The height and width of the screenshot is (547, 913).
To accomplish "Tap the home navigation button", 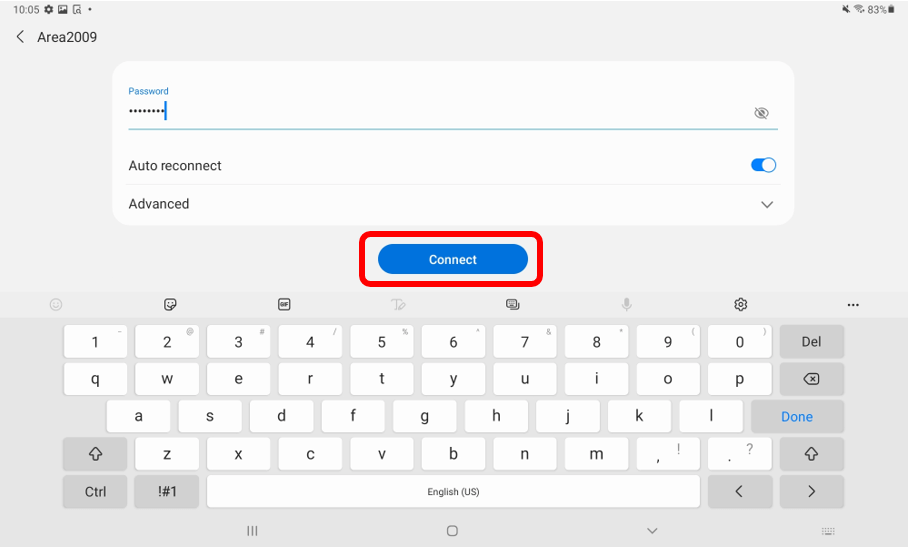I will (452, 531).
